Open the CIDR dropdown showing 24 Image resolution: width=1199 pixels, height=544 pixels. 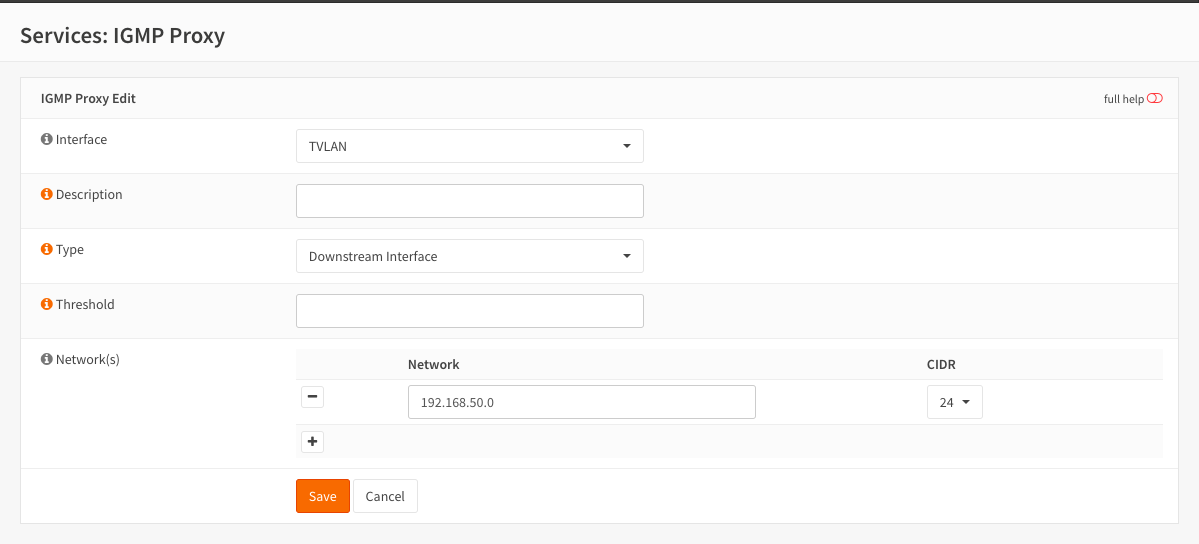click(x=954, y=402)
